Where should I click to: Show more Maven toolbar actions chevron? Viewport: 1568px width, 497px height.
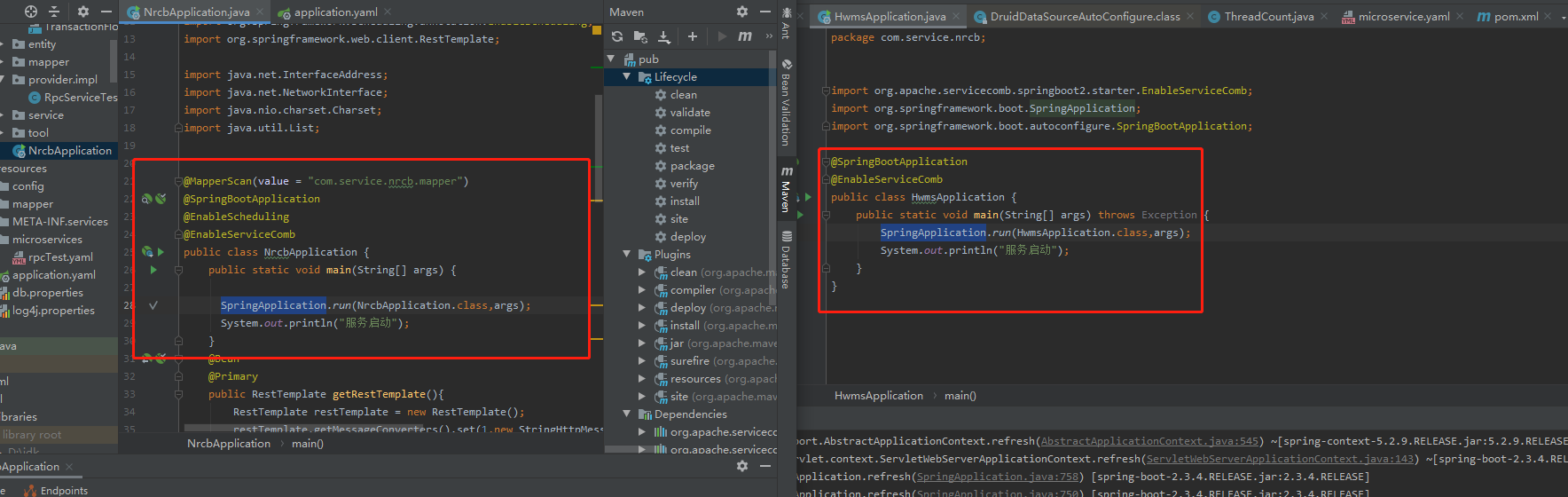click(768, 36)
